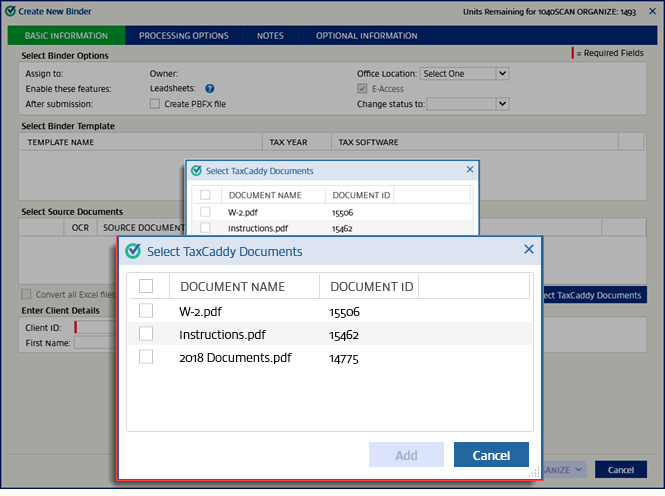Click the Select TaxCaddy Documents button

coord(594,295)
